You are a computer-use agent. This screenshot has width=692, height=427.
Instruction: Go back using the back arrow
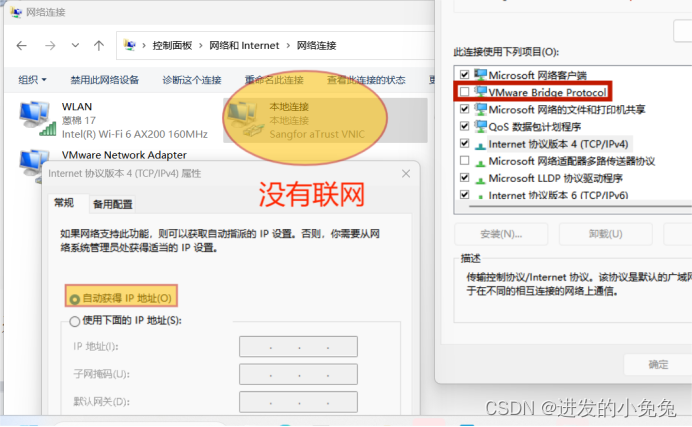click(x=21, y=45)
